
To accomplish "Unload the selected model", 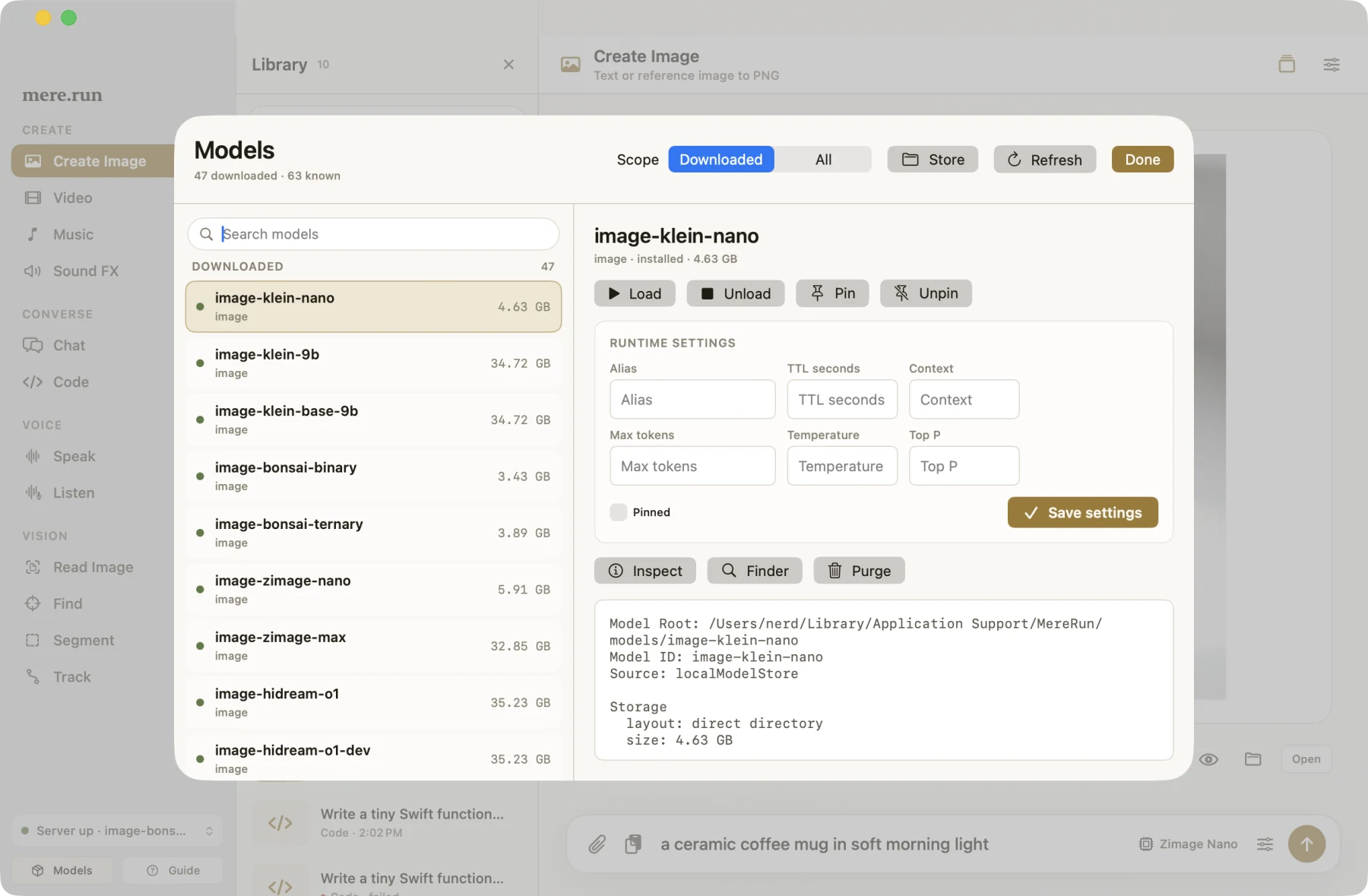I will (x=735, y=293).
